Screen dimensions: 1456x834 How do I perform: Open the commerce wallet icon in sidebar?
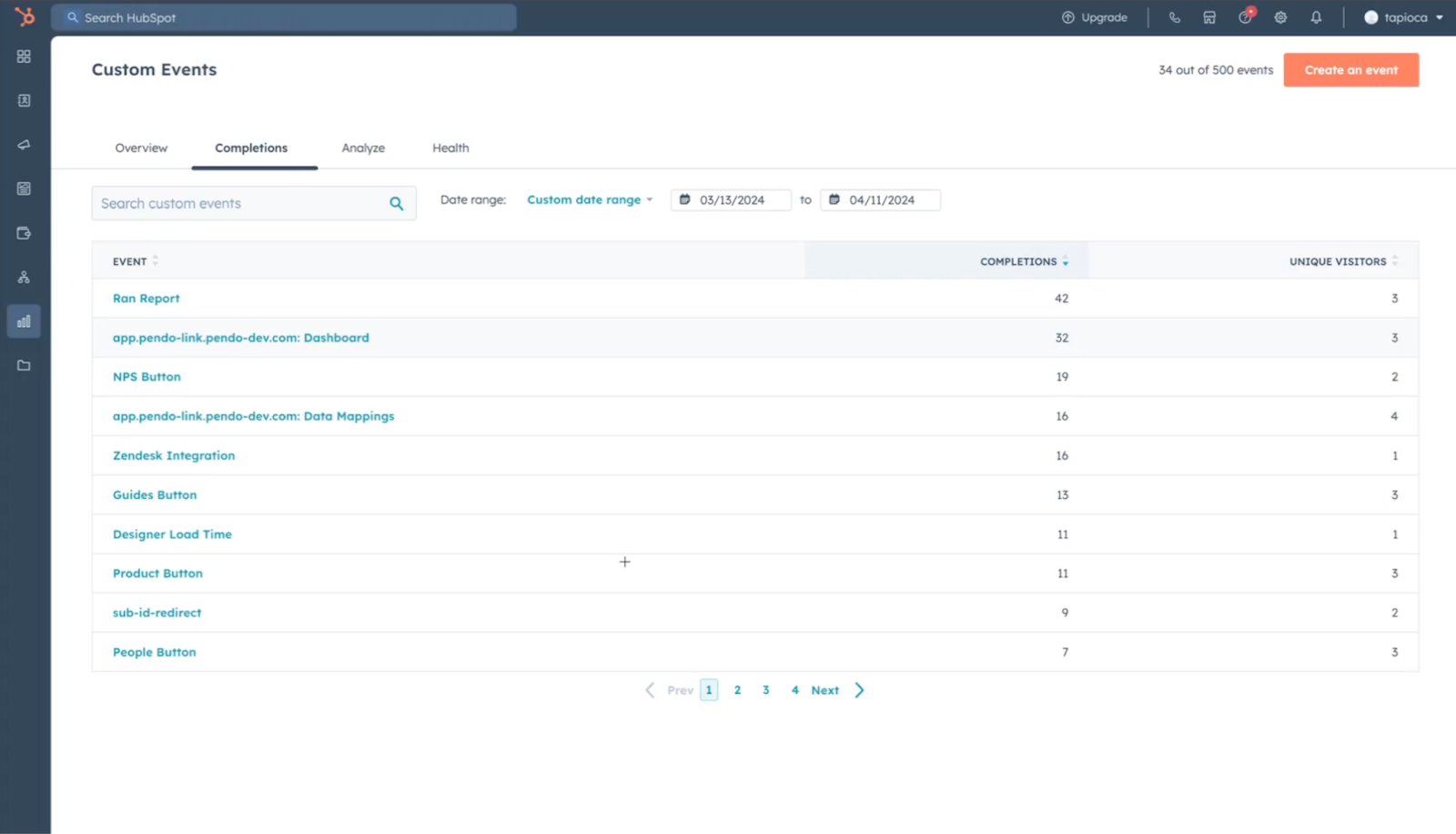[x=24, y=233]
